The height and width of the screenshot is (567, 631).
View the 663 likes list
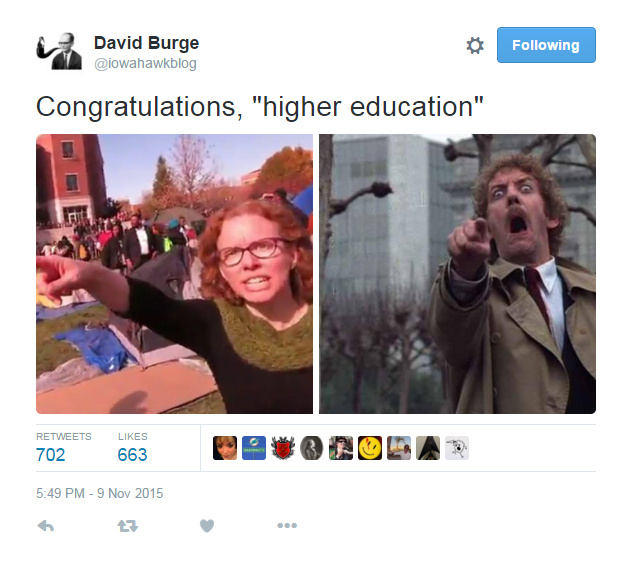point(133,448)
